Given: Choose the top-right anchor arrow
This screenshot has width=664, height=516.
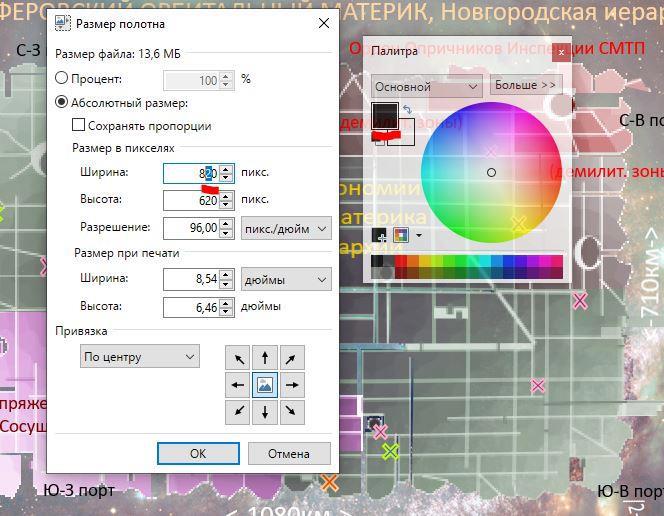Looking at the screenshot, I should (x=292, y=358).
